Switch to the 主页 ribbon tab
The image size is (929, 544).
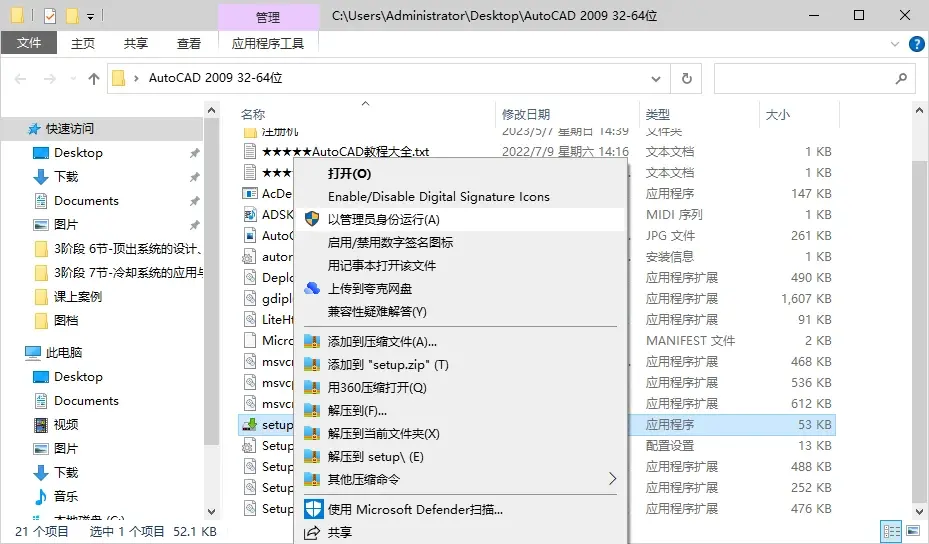pos(83,43)
